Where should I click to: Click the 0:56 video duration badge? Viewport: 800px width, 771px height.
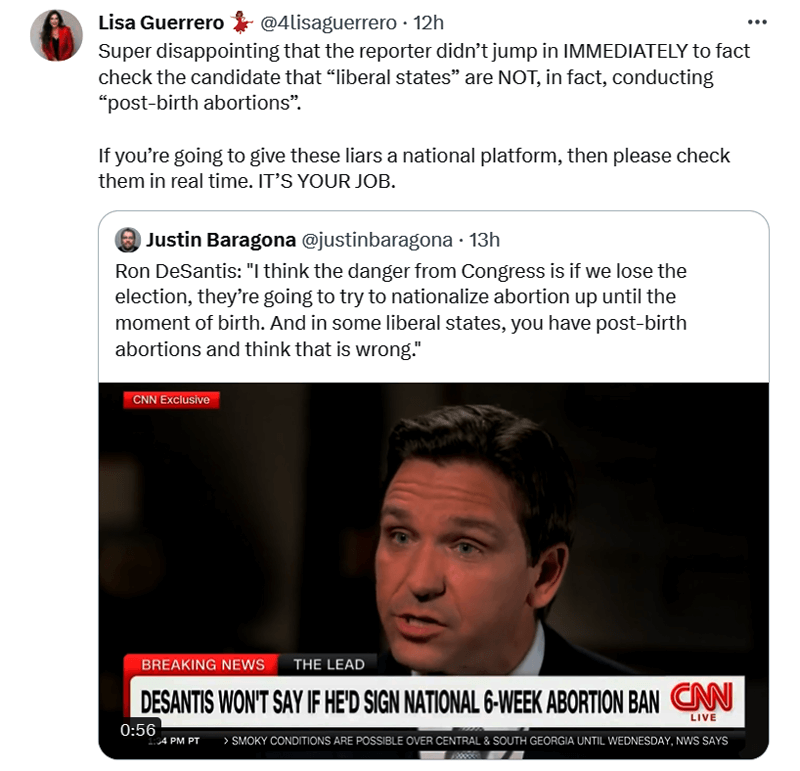pyautogui.click(x=138, y=730)
